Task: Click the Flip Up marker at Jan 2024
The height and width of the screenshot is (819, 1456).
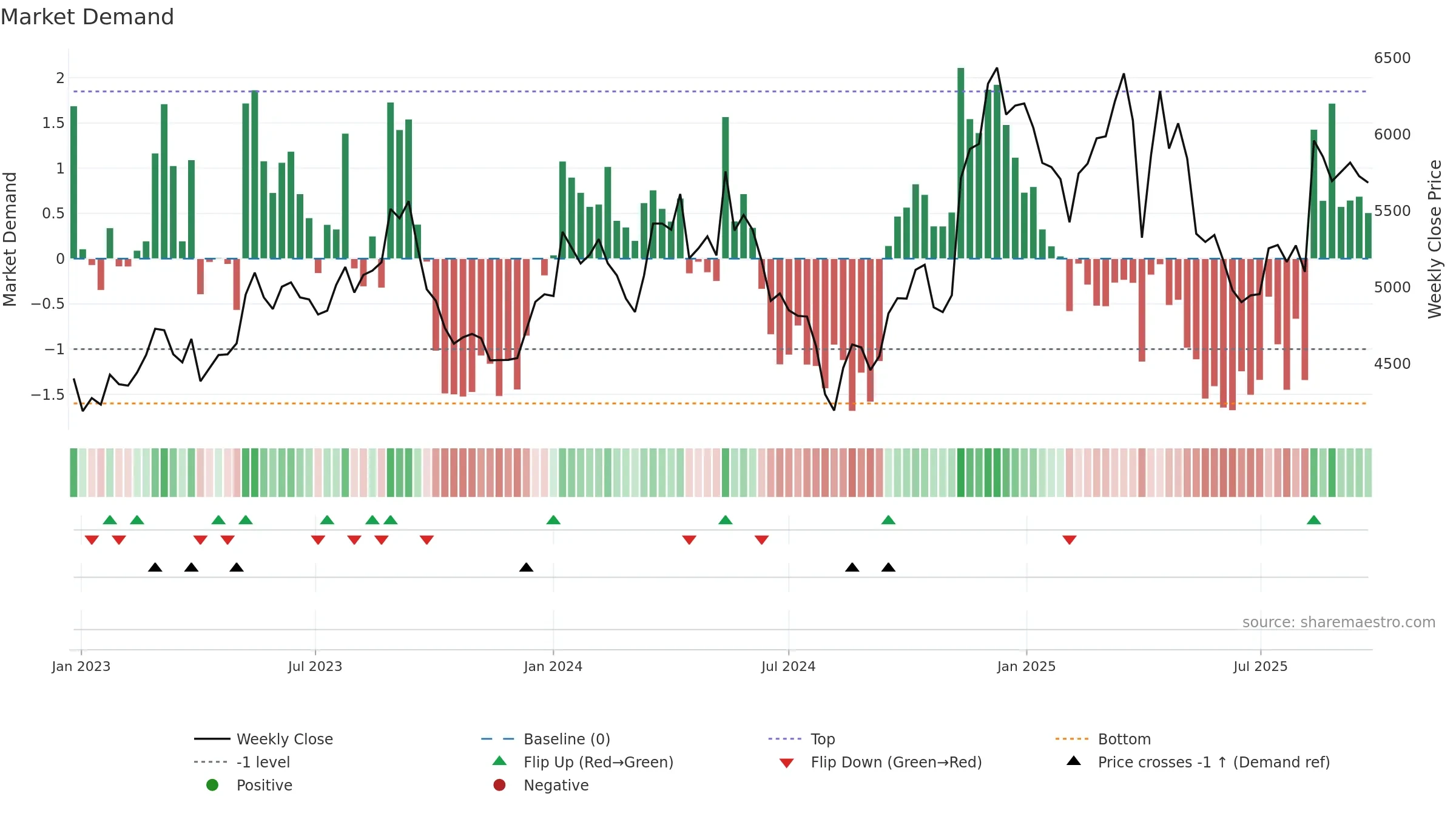Action: (553, 520)
